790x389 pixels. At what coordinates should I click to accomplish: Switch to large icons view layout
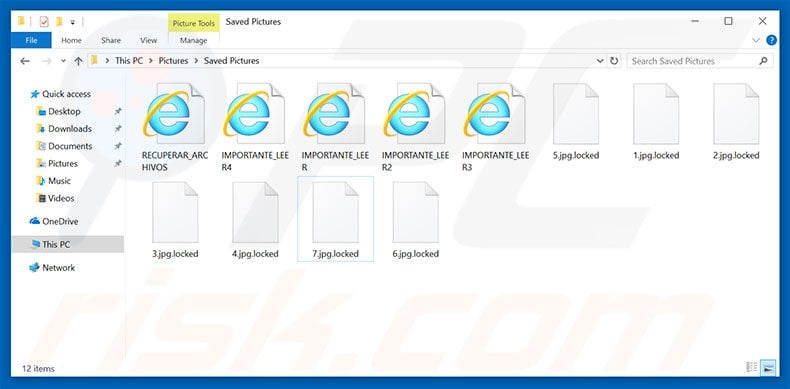(x=768, y=367)
